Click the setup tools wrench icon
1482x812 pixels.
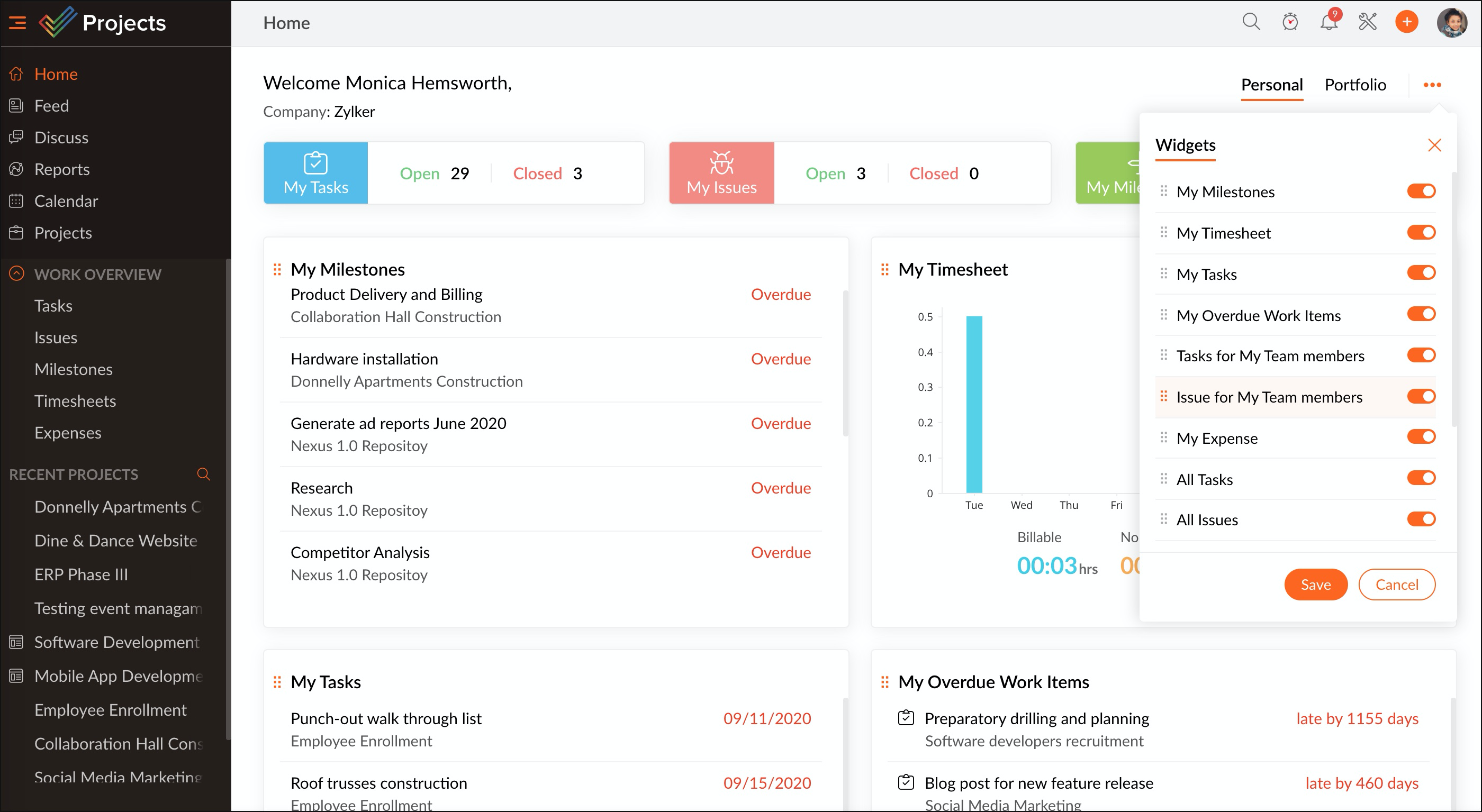(1368, 22)
